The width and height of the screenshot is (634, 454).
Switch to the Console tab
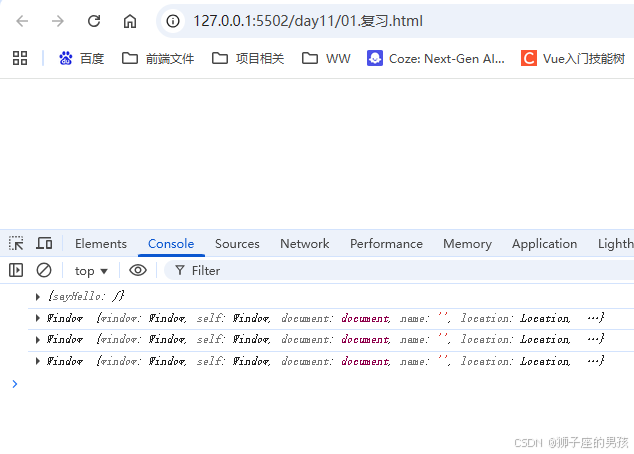pyautogui.click(x=171, y=244)
